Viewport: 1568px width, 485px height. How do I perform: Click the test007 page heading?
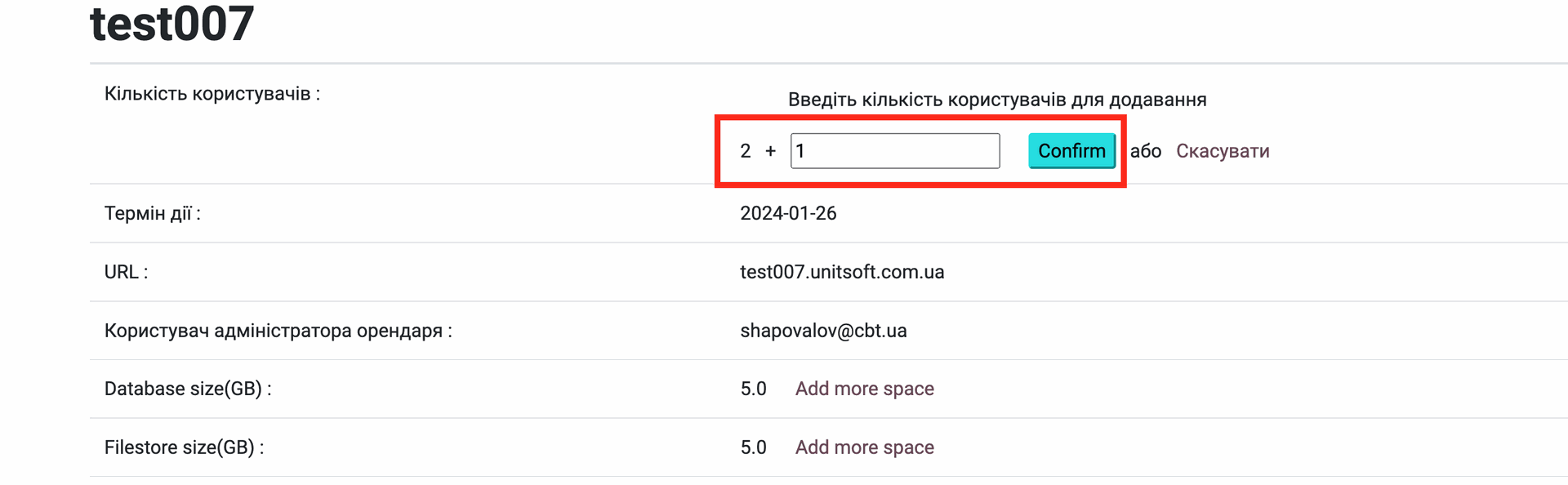tap(172, 24)
